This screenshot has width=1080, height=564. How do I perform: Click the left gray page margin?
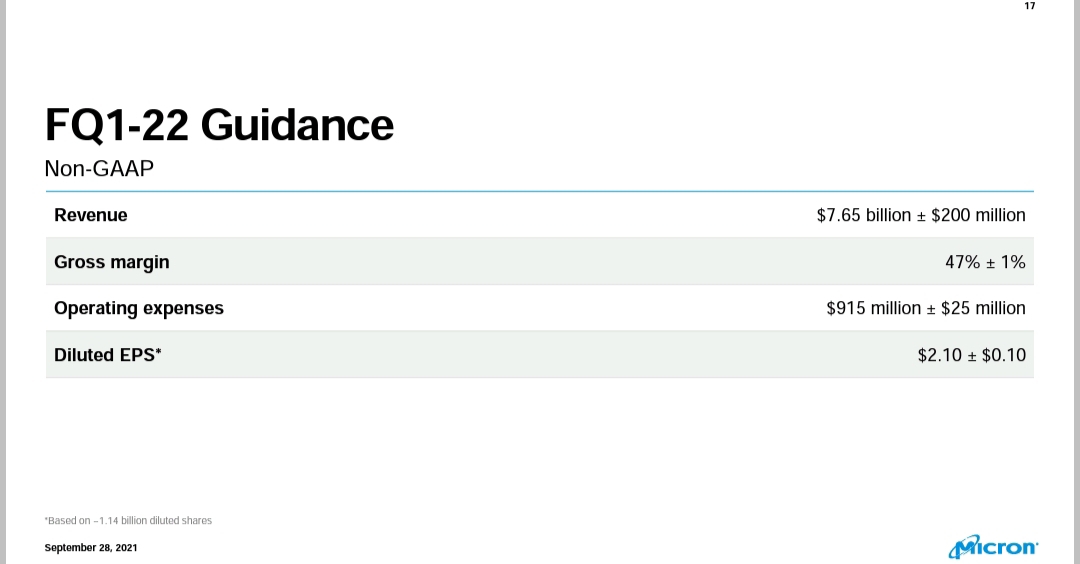pos(3,282)
